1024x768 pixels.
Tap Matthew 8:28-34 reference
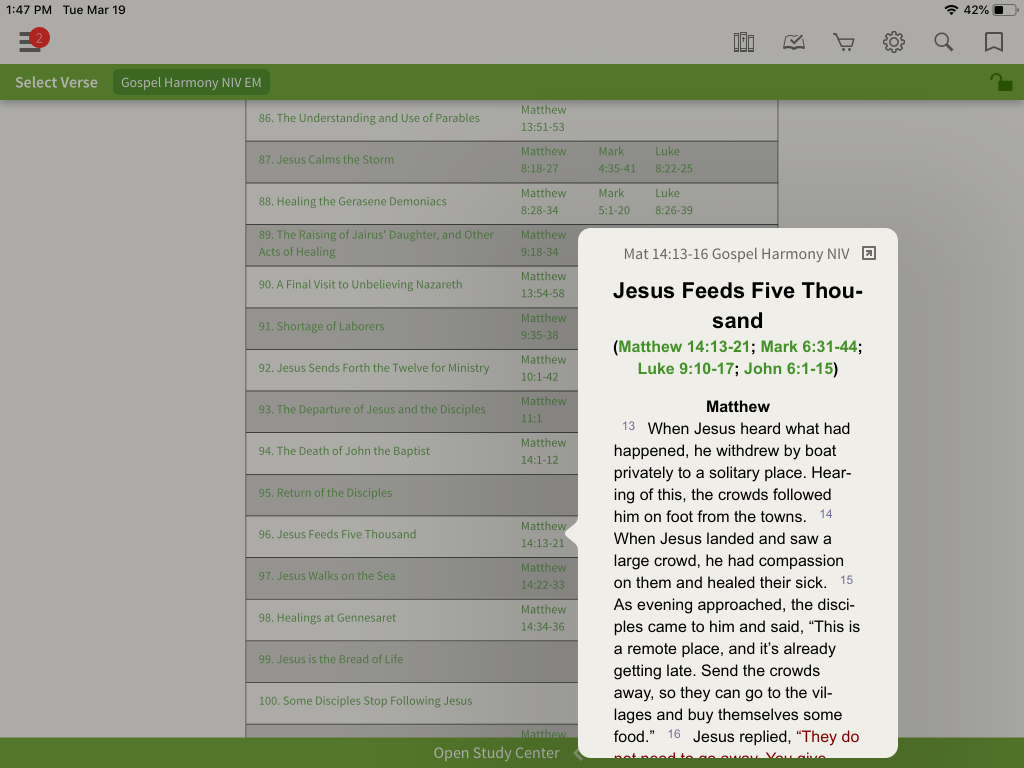point(543,202)
